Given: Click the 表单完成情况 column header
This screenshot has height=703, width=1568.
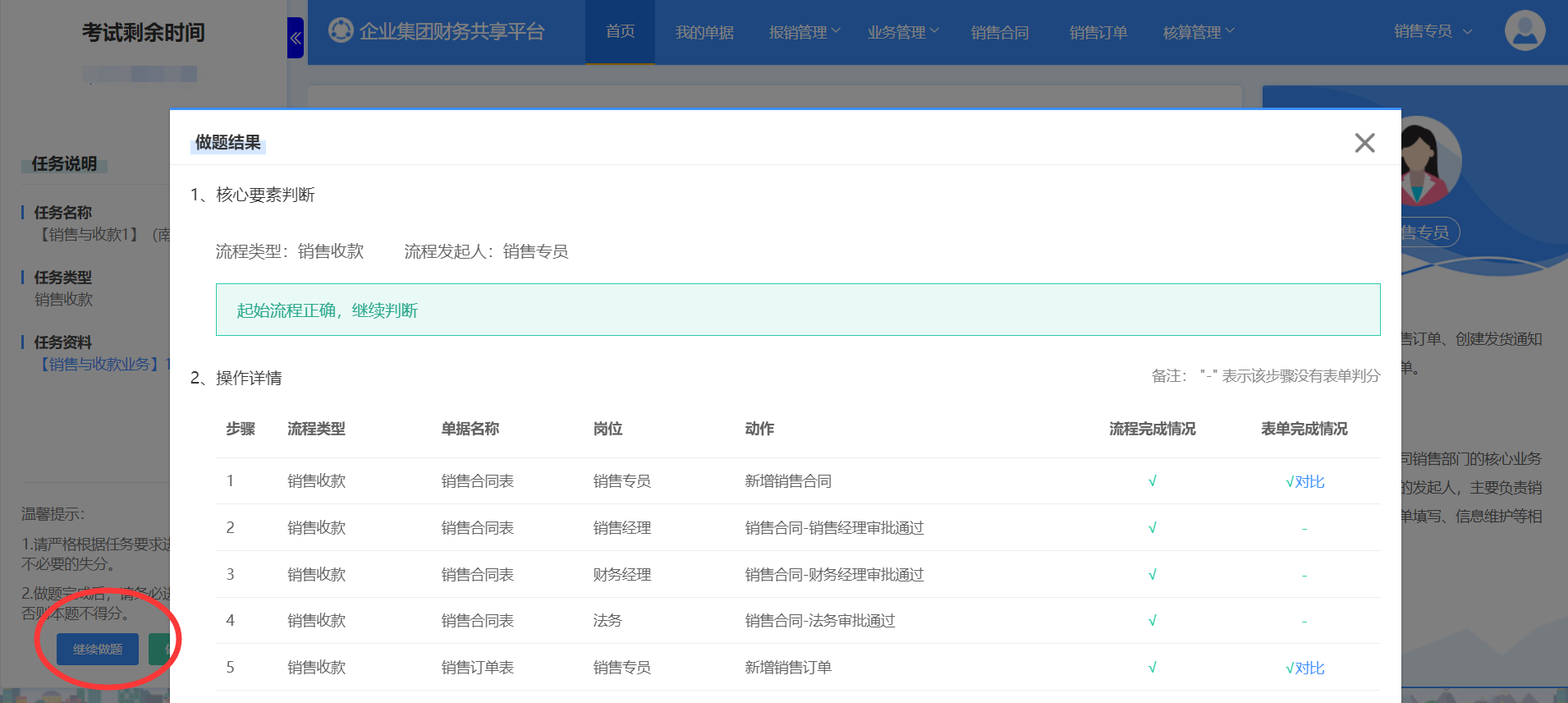Looking at the screenshot, I should (1304, 429).
